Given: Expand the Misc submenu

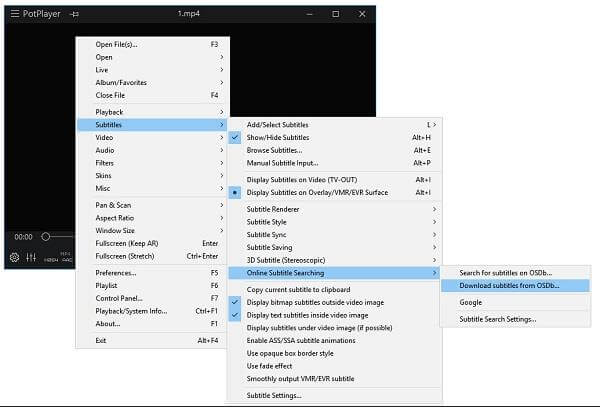Looking at the screenshot, I should (153, 188).
